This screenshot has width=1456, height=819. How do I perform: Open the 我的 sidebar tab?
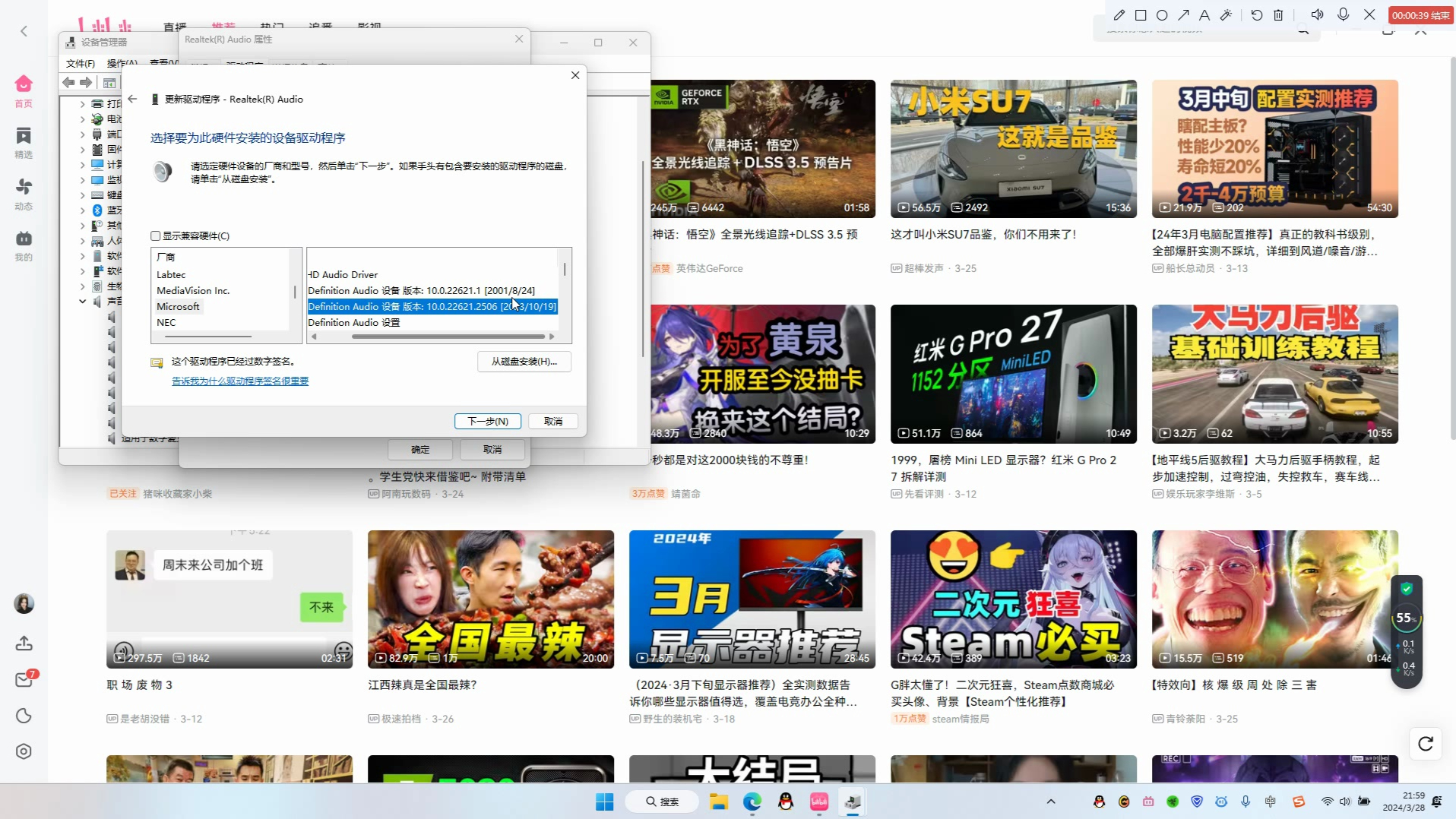tap(24, 245)
